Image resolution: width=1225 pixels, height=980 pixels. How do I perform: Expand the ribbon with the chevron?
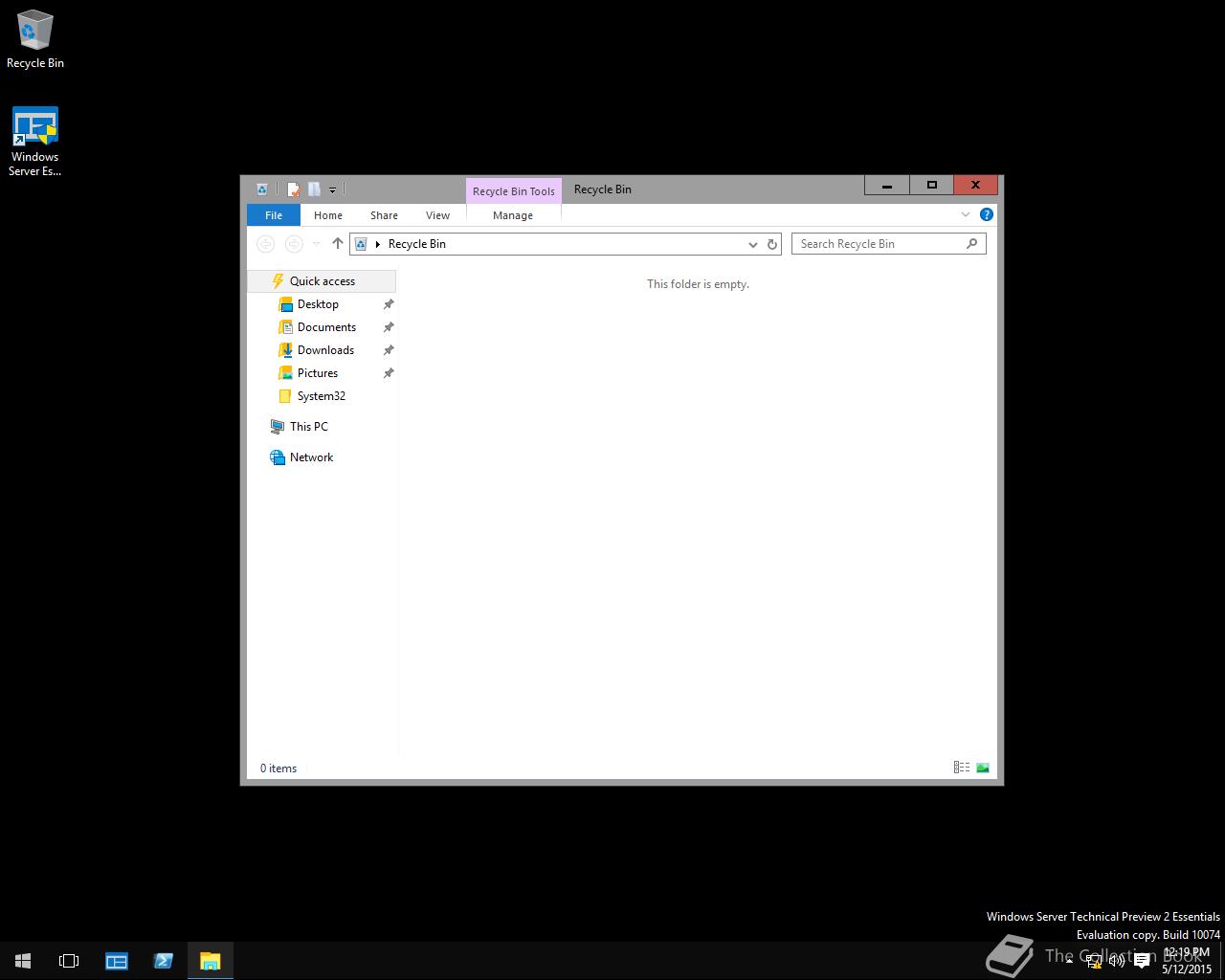coord(966,214)
